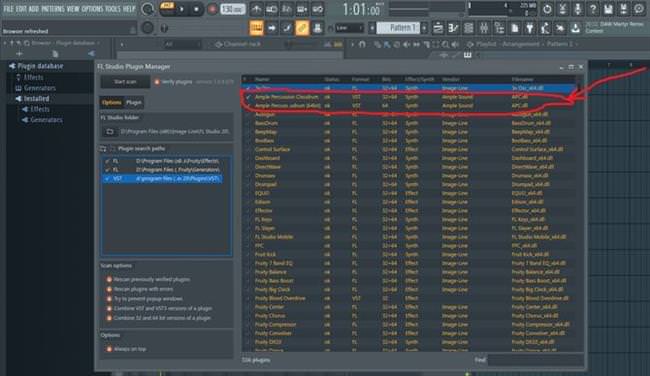Open the Channel rack view icon
Image resolution: width=650 pixels, height=376 pixels.
[x=469, y=28]
